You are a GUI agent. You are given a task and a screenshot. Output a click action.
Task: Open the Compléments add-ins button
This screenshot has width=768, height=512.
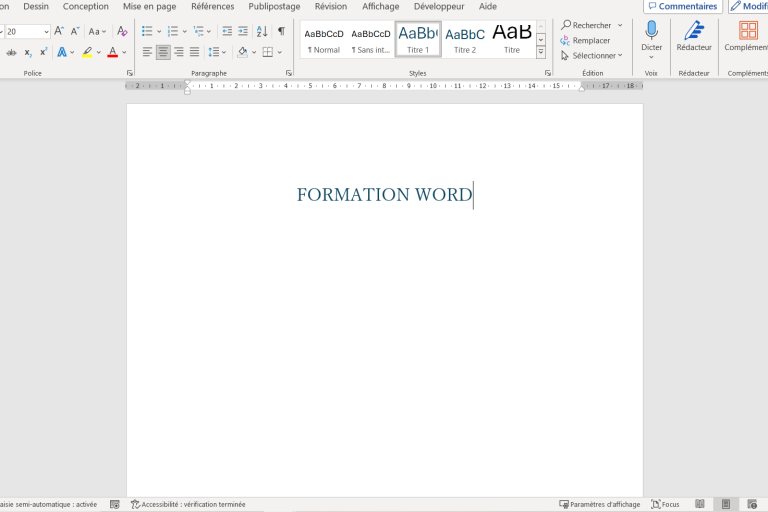point(745,36)
